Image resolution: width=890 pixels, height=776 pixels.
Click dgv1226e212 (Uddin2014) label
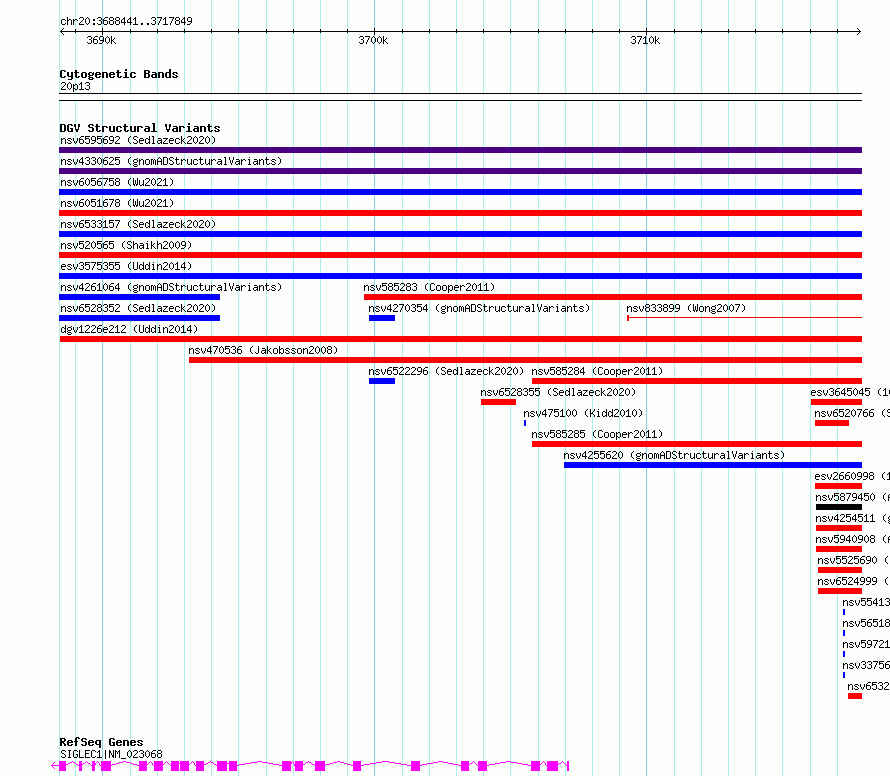tap(129, 329)
